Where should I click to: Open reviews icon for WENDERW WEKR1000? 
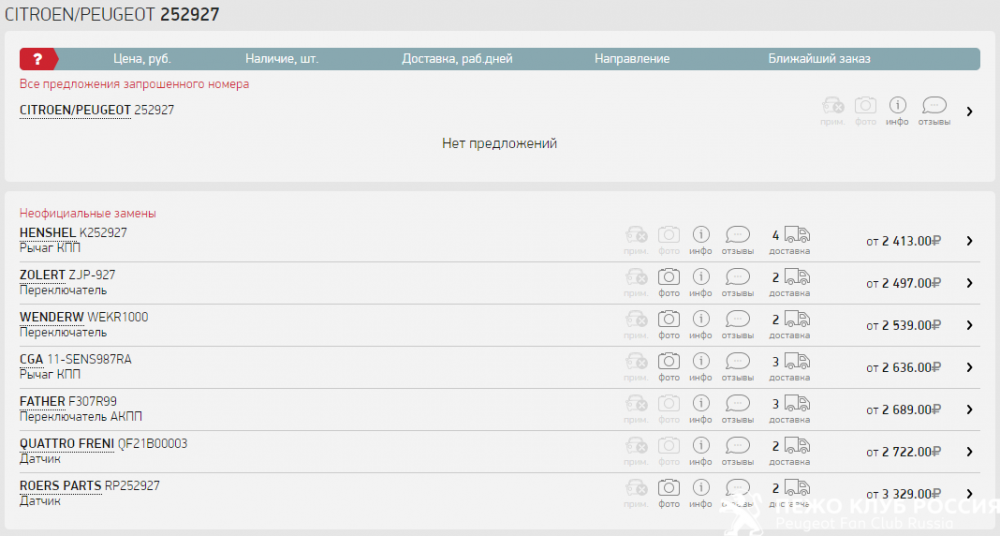[x=737, y=319]
